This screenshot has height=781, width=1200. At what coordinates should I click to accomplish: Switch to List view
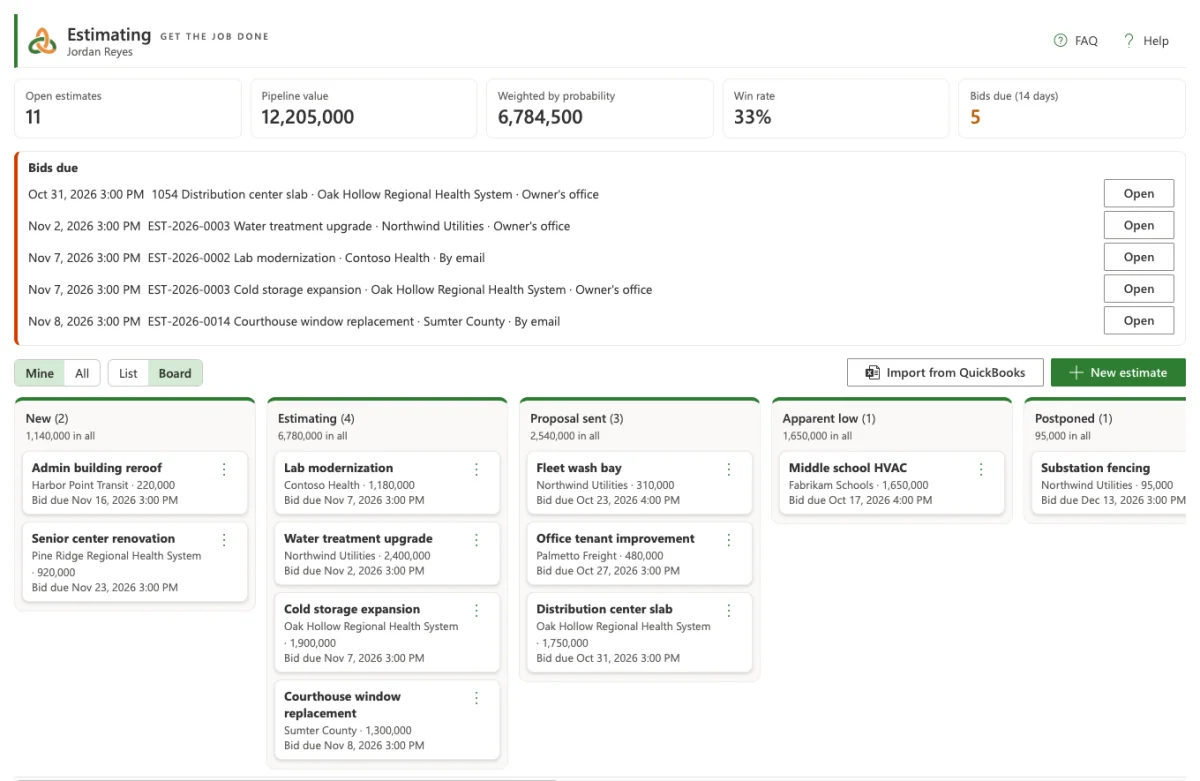tap(128, 373)
